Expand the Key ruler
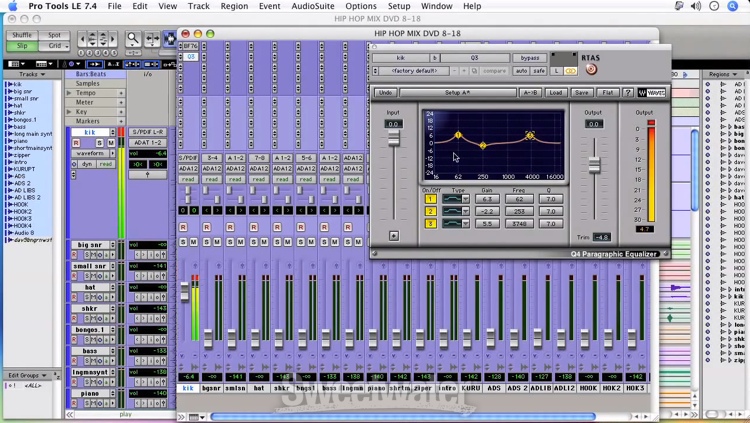This screenshot has height=423, width=750. coord(69,111)
